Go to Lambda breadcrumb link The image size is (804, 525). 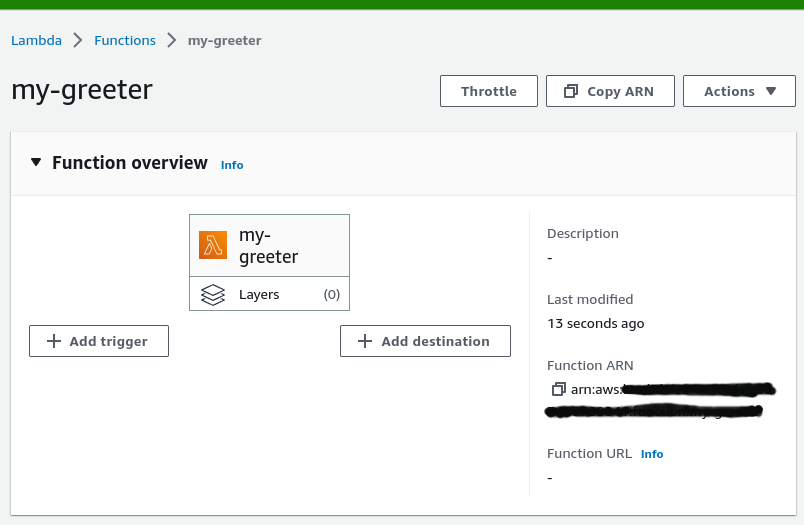pyautogui.click(x=36, y=41)
